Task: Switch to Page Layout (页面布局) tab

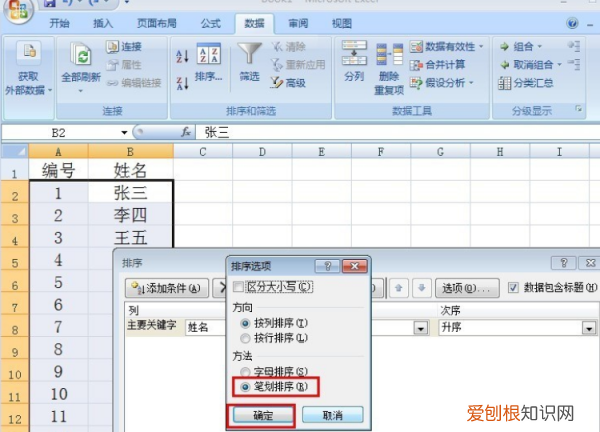Action: click(x=157, y=24)
